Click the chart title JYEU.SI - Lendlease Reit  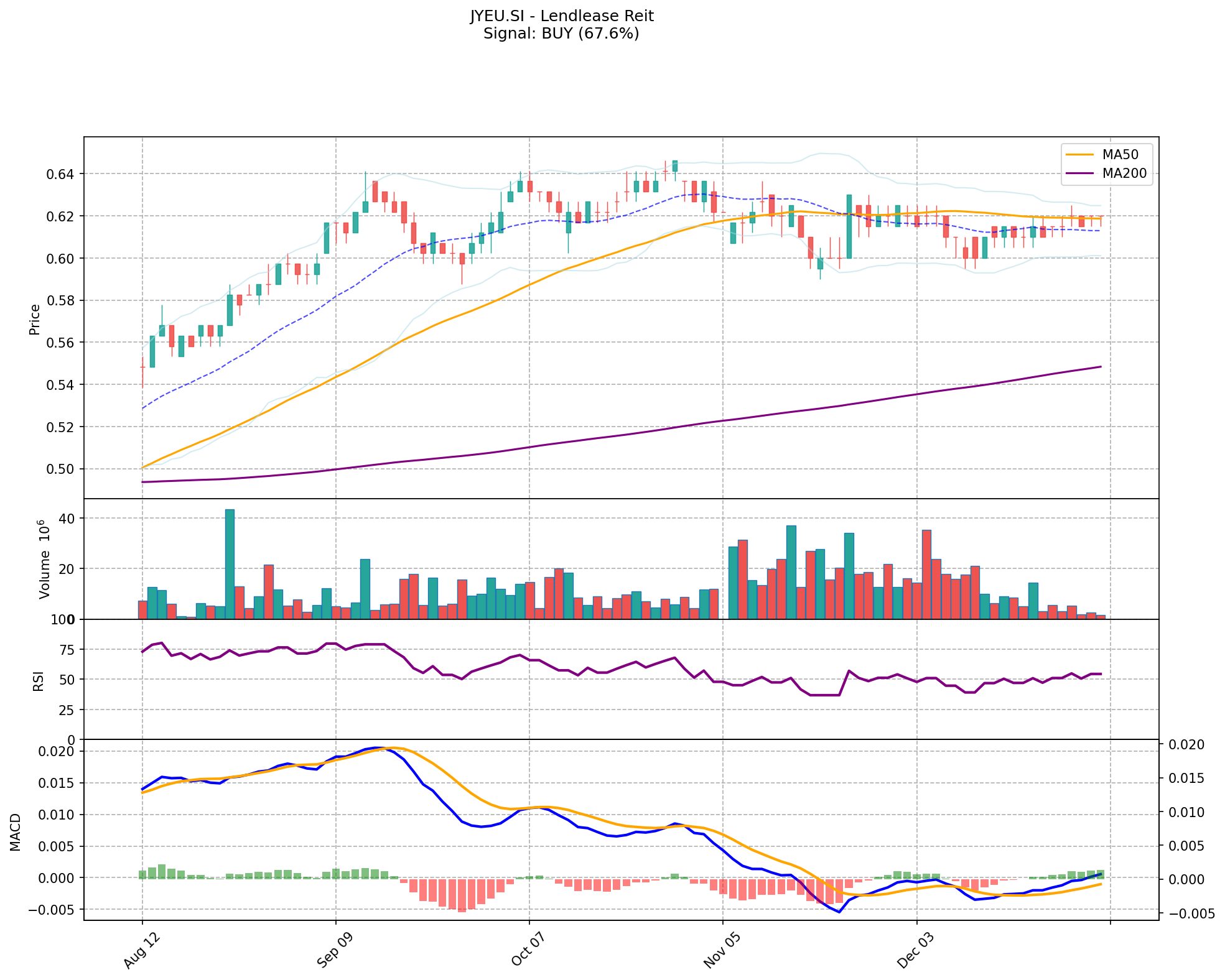point(561,16)
